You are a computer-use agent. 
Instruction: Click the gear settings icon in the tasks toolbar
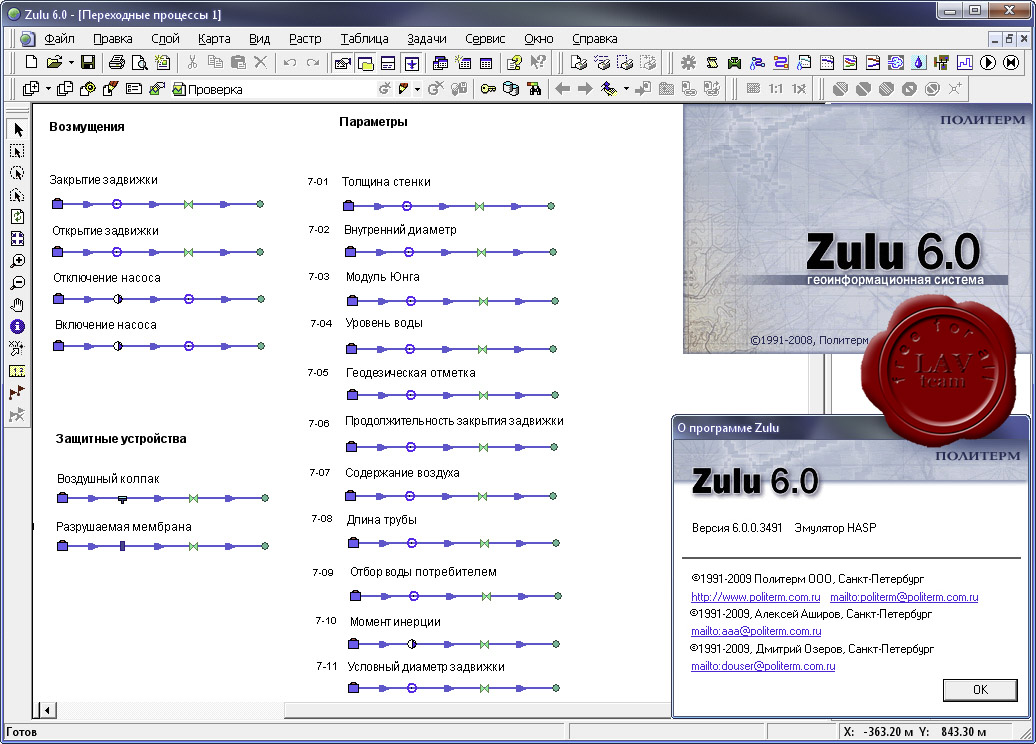688,63
